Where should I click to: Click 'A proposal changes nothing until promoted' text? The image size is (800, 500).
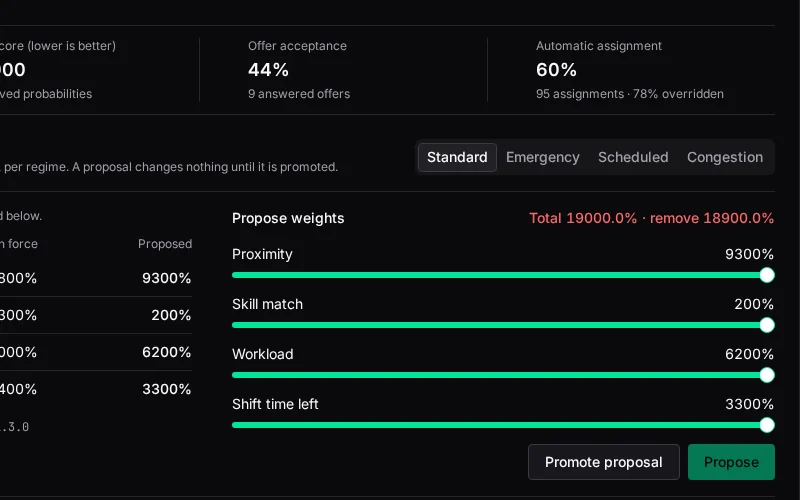(x=205, y=167)
